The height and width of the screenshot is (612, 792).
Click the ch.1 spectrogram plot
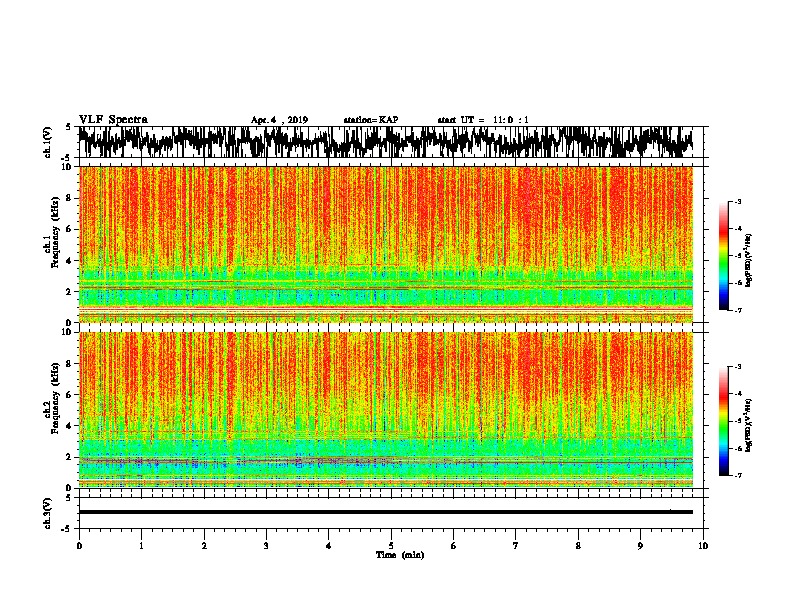(x=386, y=244)
